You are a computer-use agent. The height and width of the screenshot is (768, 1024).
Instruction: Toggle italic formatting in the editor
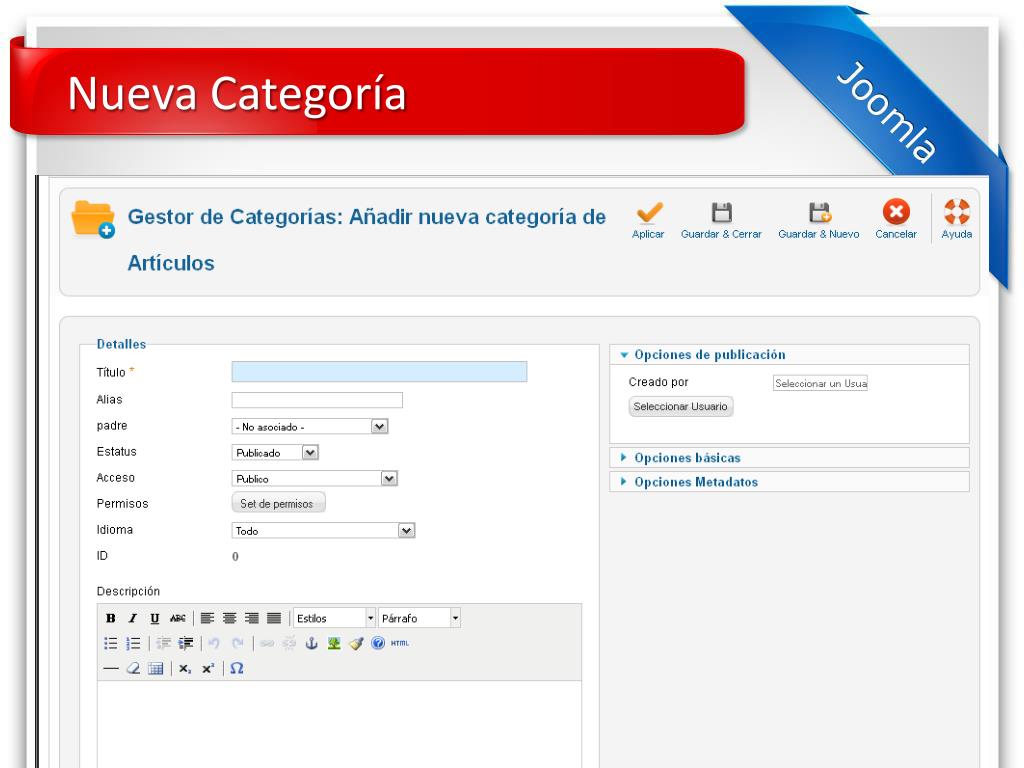133,618
